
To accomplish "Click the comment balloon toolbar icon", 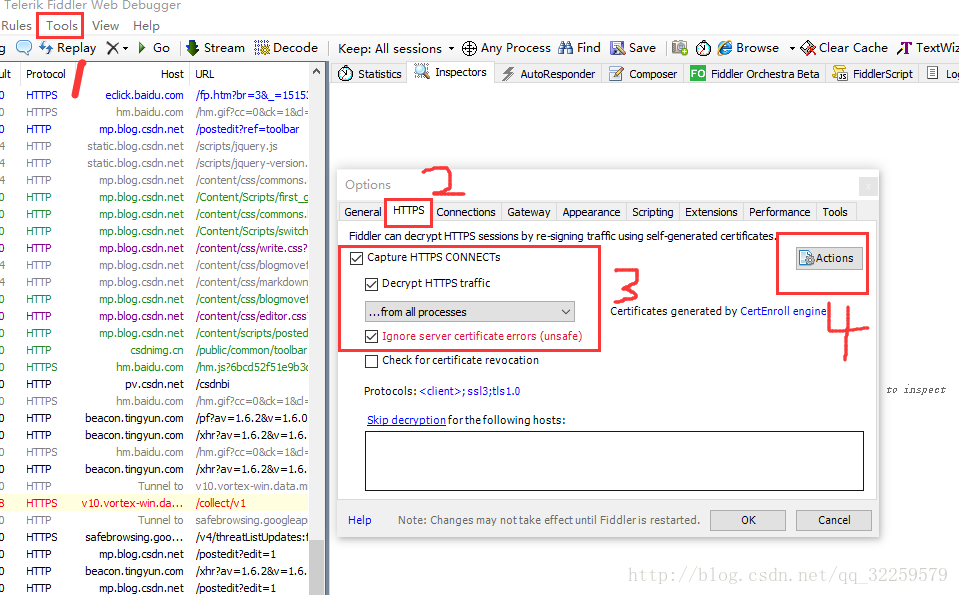I will [24, 48].
